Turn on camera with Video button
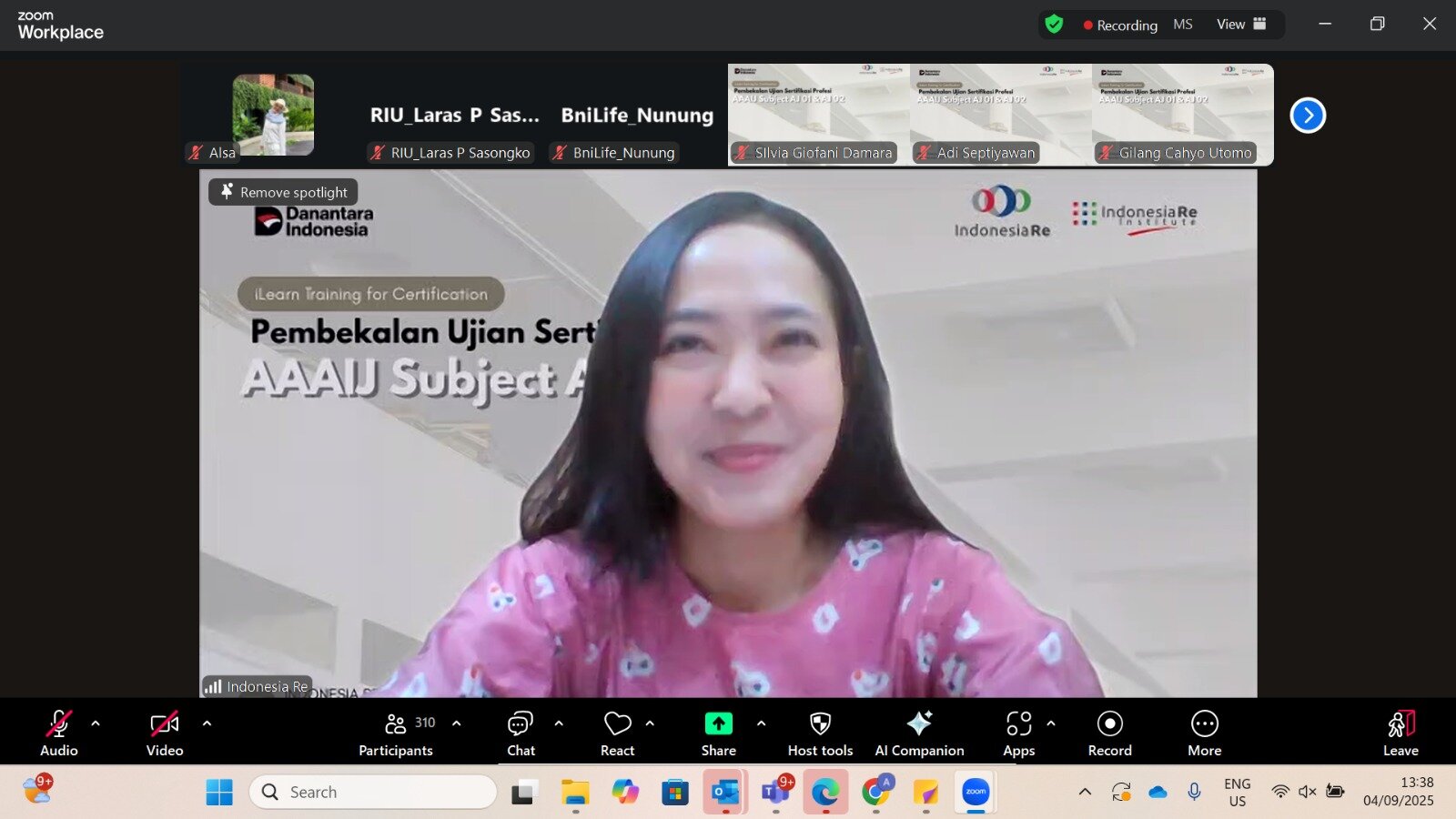1456x819 pixels. (x=165, y=733)
